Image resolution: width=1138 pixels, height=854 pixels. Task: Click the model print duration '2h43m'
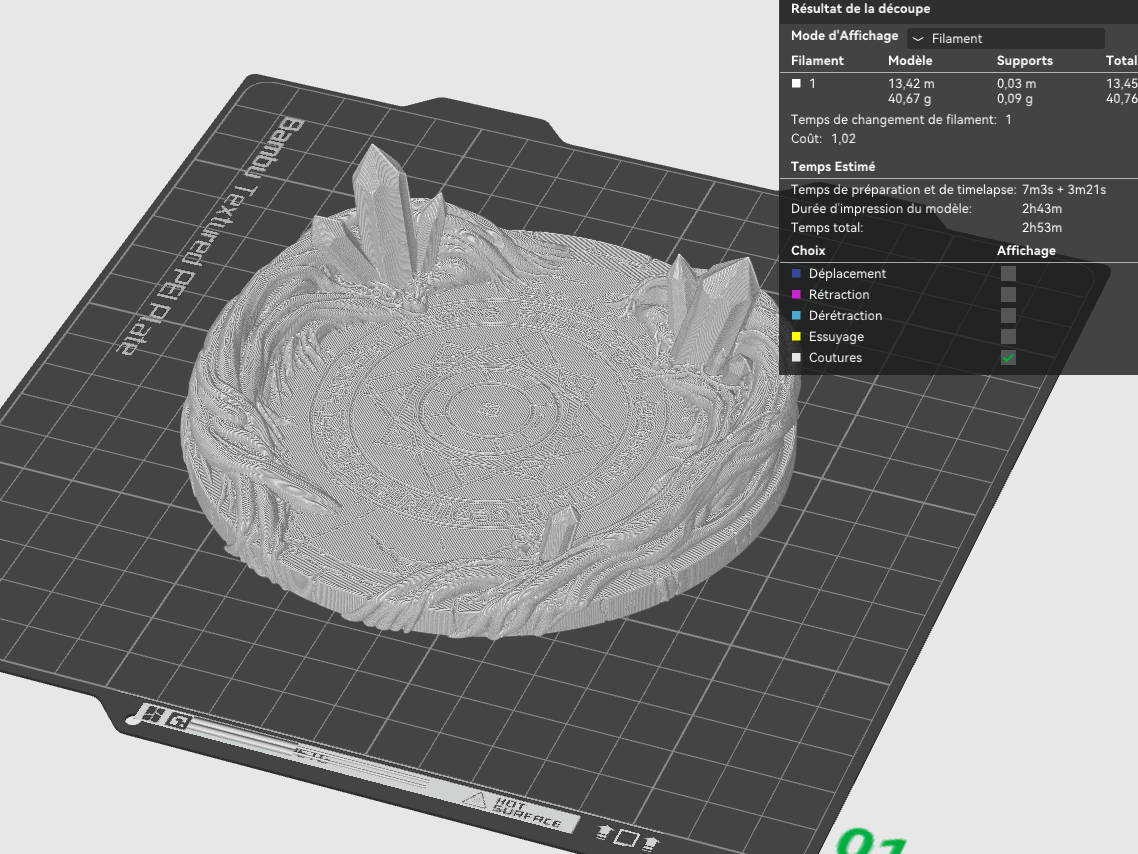[x=1041, y=209]
